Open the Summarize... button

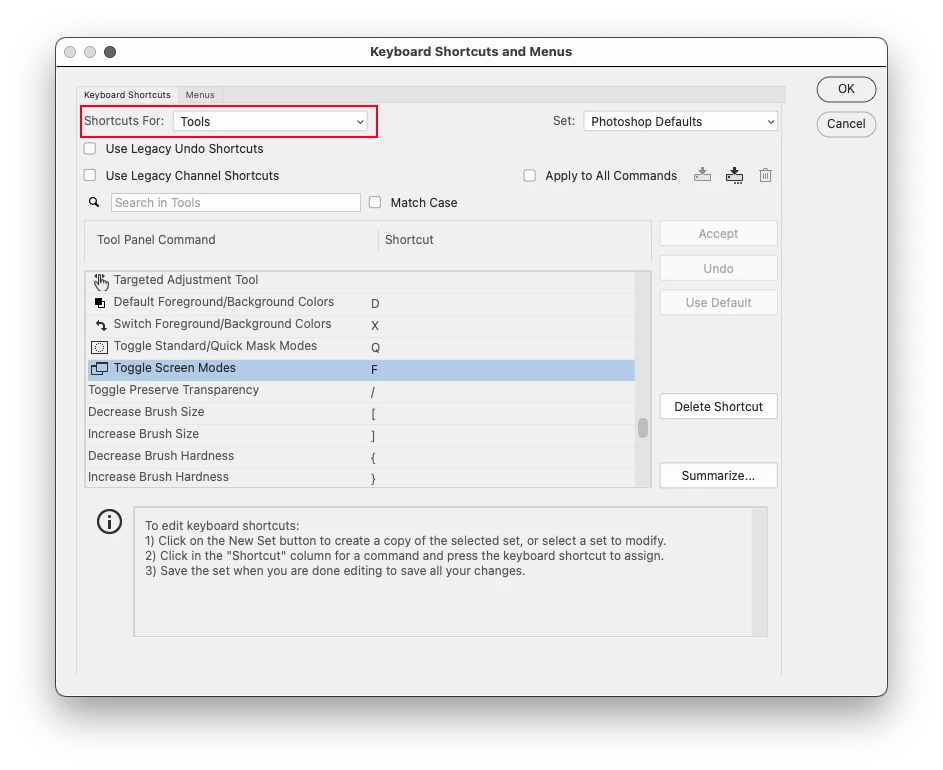pos(718,476)
